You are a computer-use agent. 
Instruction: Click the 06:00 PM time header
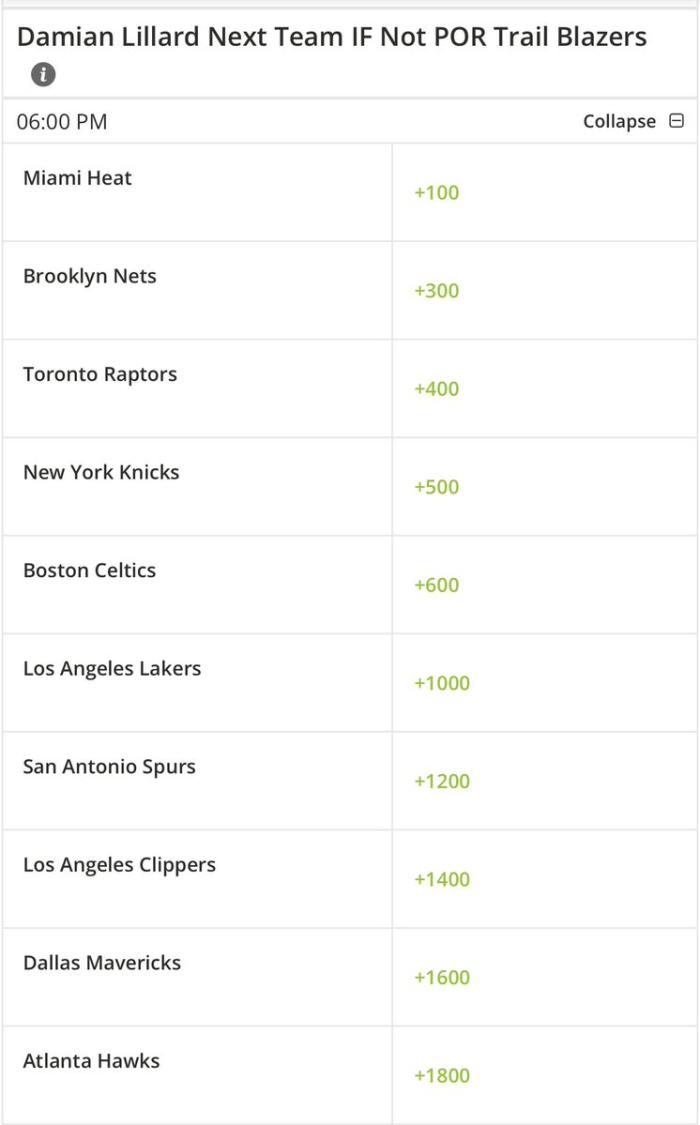62,122
